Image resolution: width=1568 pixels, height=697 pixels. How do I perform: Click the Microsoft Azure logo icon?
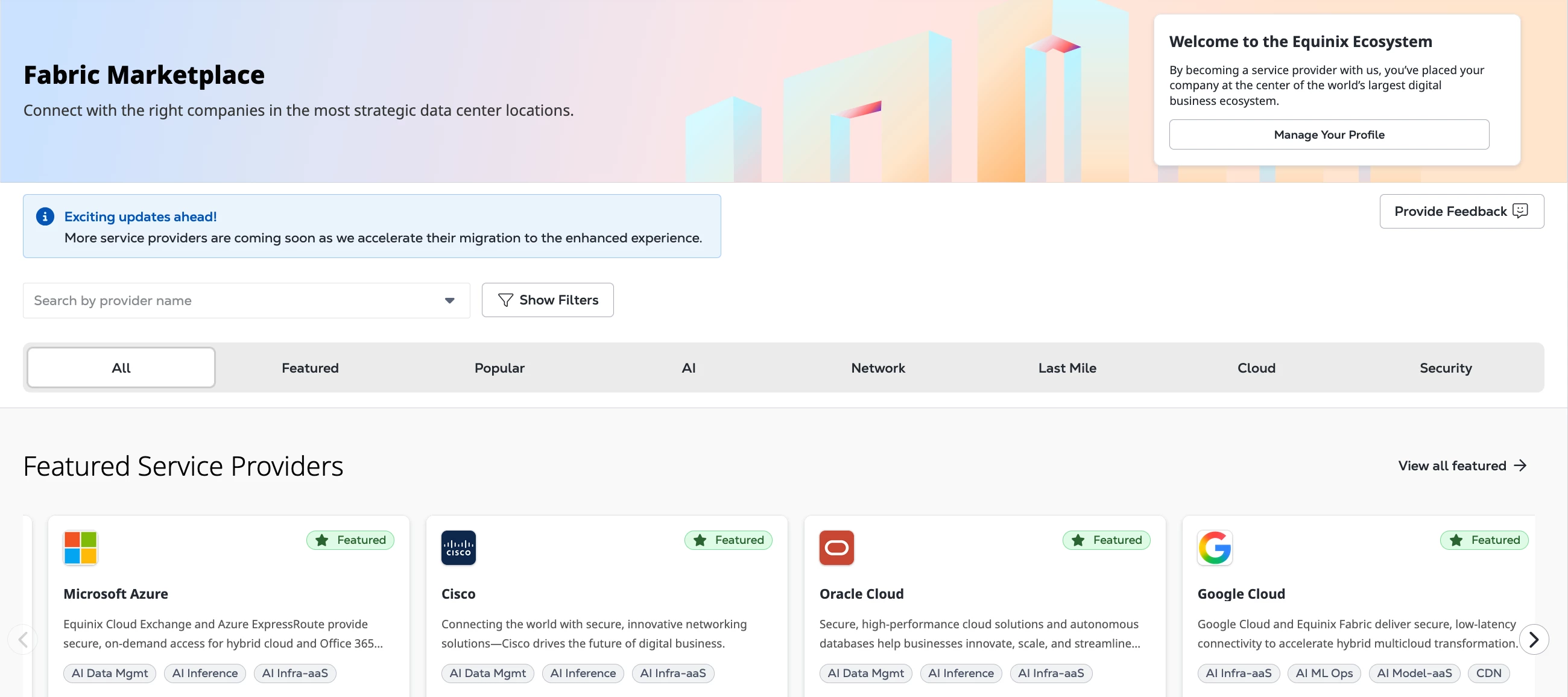(x=80, y=547)
